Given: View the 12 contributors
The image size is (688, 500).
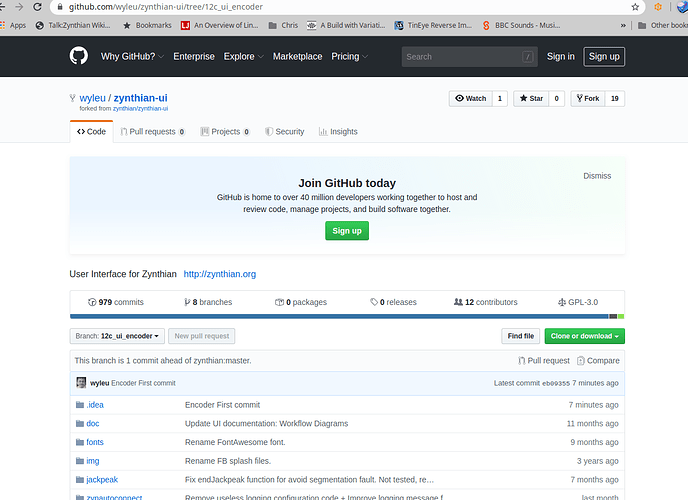Looking at the screenshot, I should pos(486,302).
